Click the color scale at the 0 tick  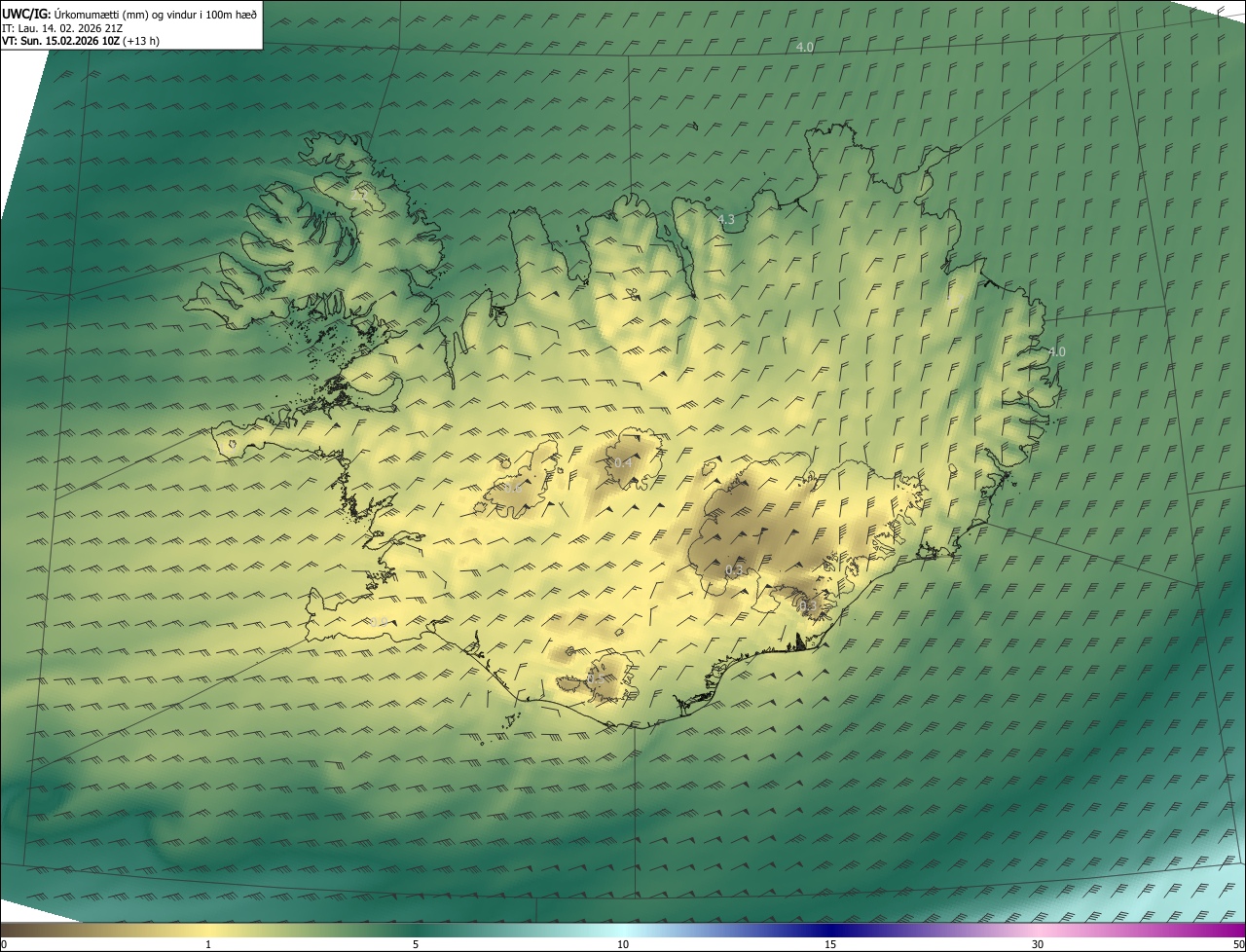[x=3, y=945]
